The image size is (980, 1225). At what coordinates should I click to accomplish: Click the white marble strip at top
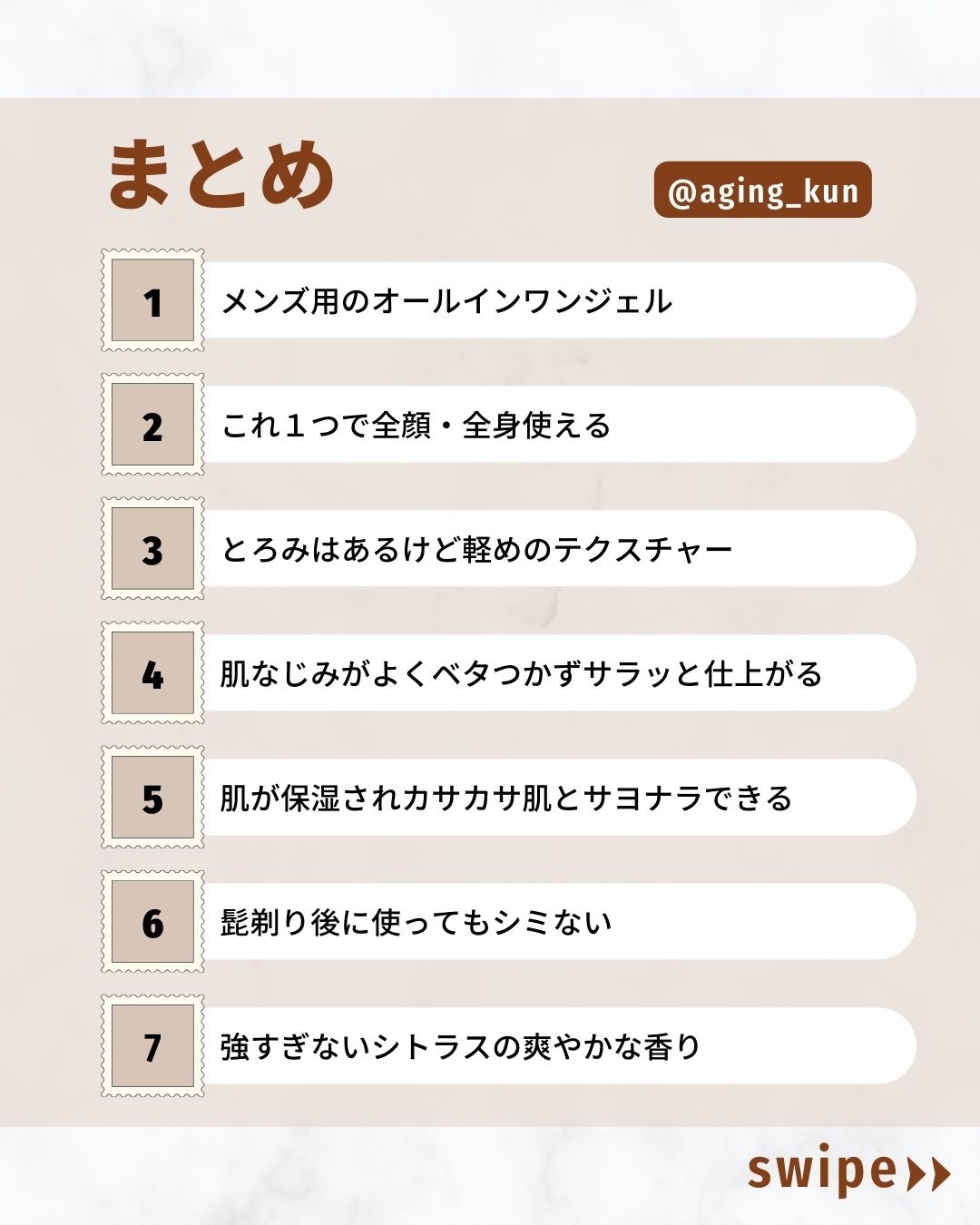pos(490,47)
